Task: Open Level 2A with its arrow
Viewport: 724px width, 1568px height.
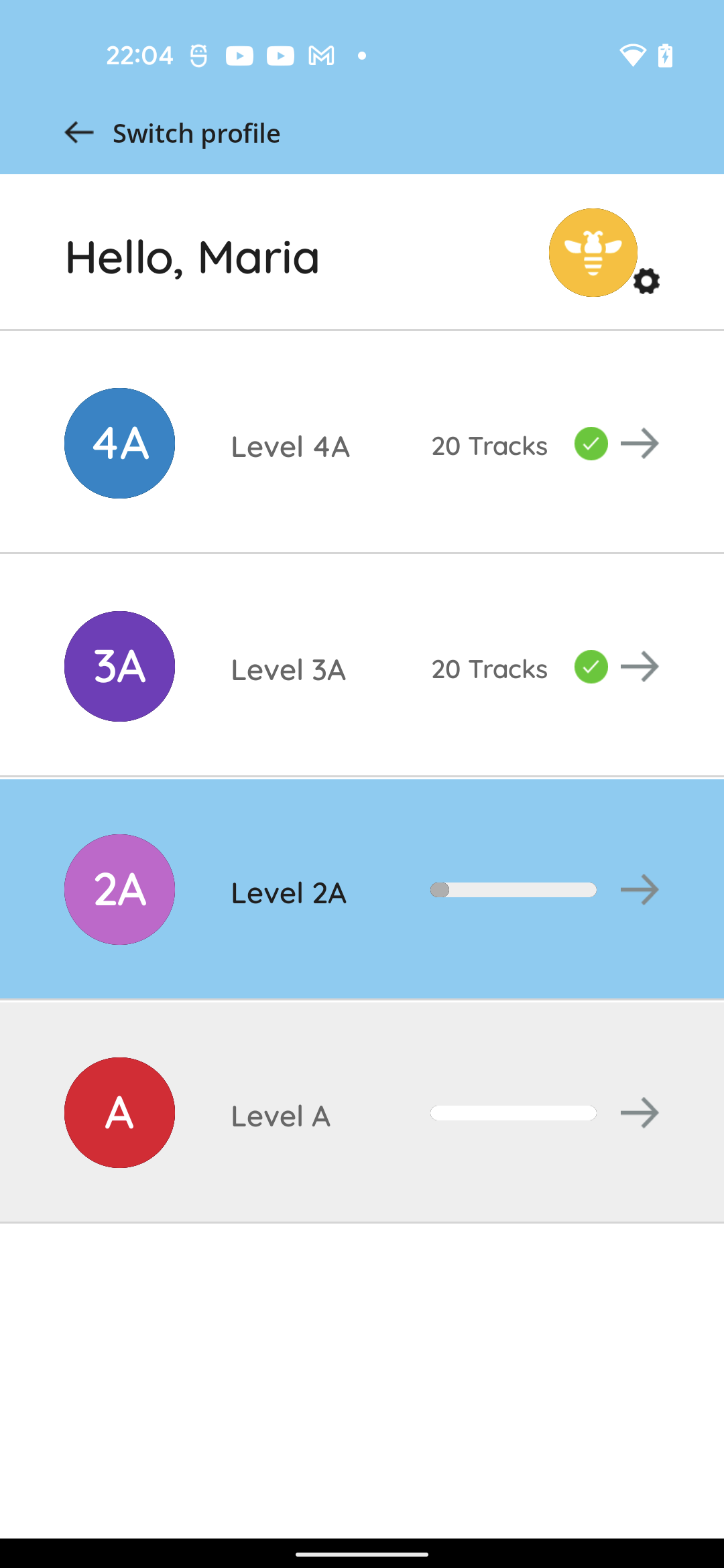Action: pyautogui.click(x=640, y=890)
